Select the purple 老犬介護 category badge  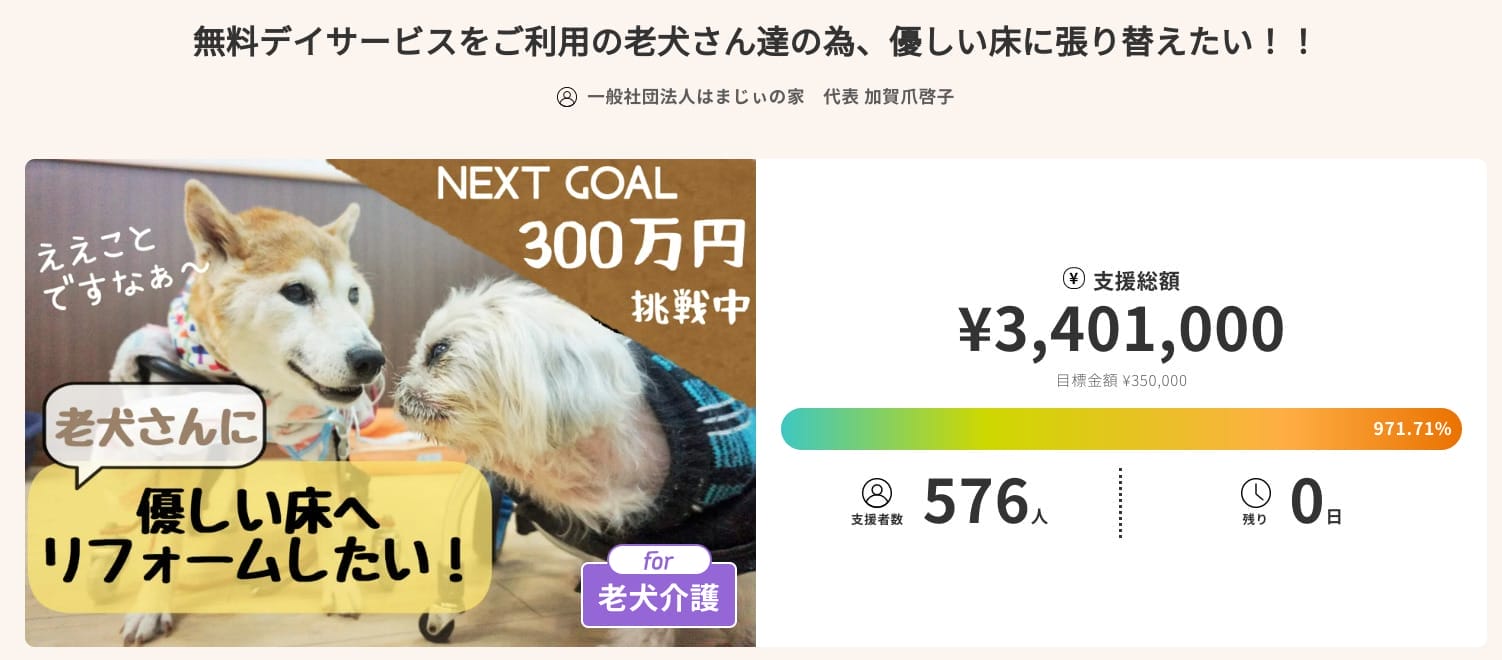point(658,598)
